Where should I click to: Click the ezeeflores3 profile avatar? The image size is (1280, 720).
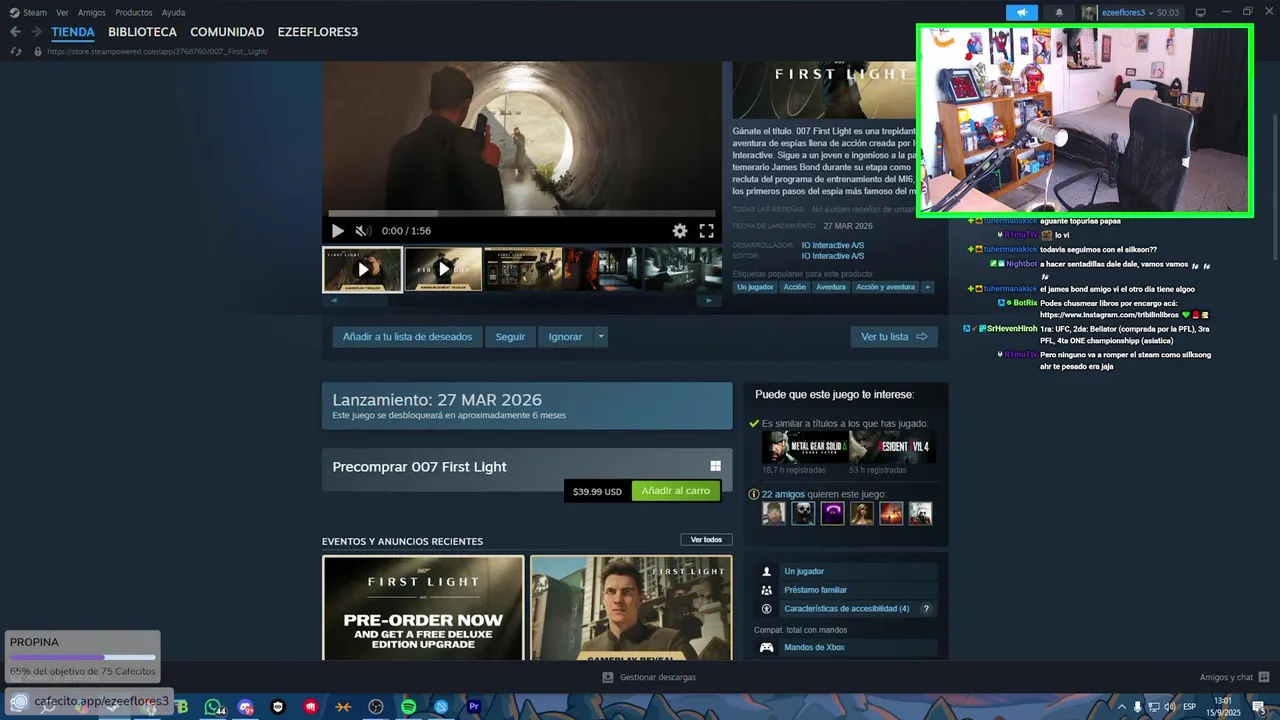(x=1090, y=13)
